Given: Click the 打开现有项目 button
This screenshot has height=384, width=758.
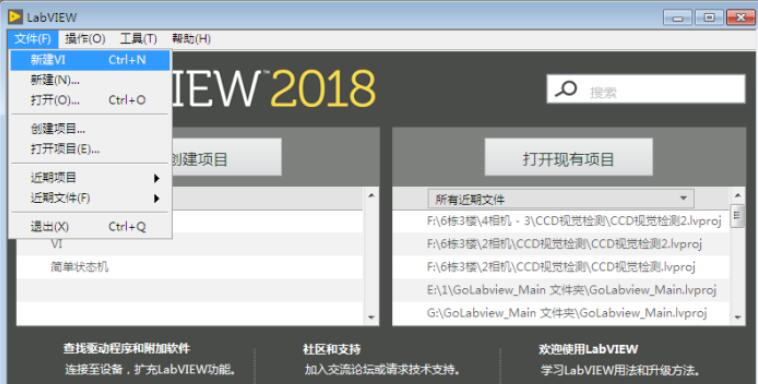Looking at the screenshot, I should (568, 158).
